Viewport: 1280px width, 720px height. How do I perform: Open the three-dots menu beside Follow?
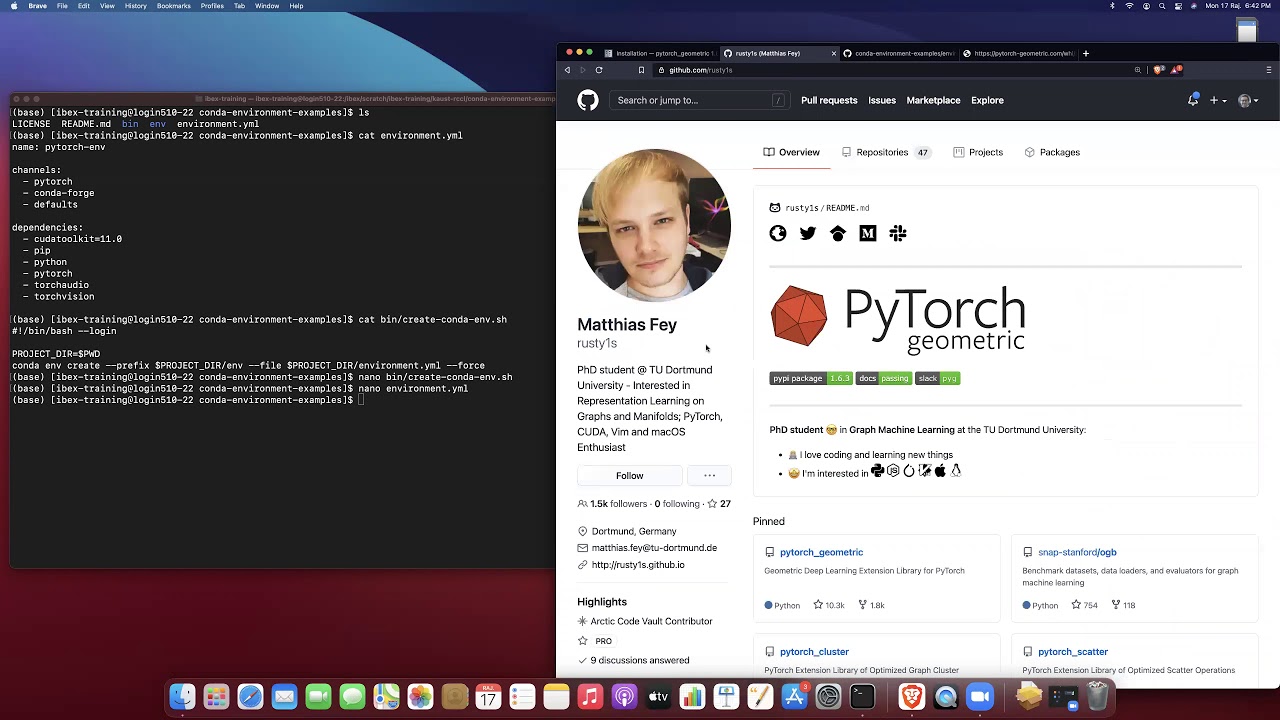709,476
